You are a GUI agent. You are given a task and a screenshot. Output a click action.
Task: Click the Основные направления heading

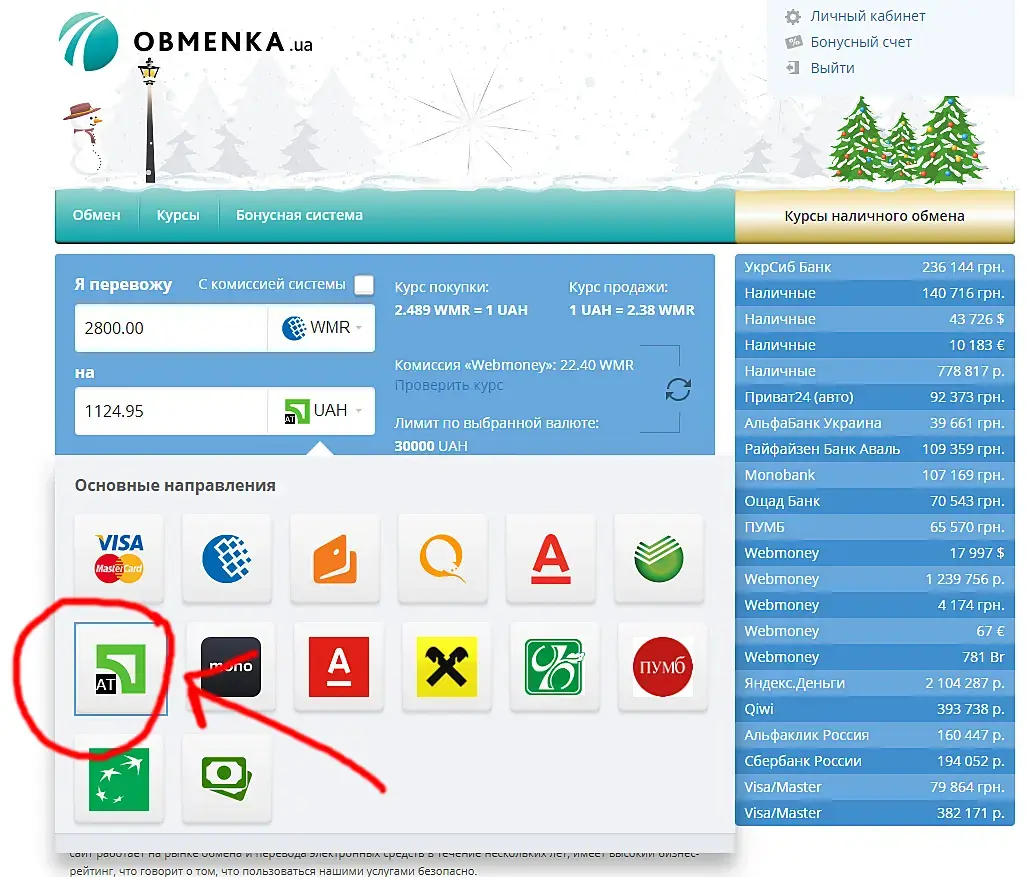[175, 486]
